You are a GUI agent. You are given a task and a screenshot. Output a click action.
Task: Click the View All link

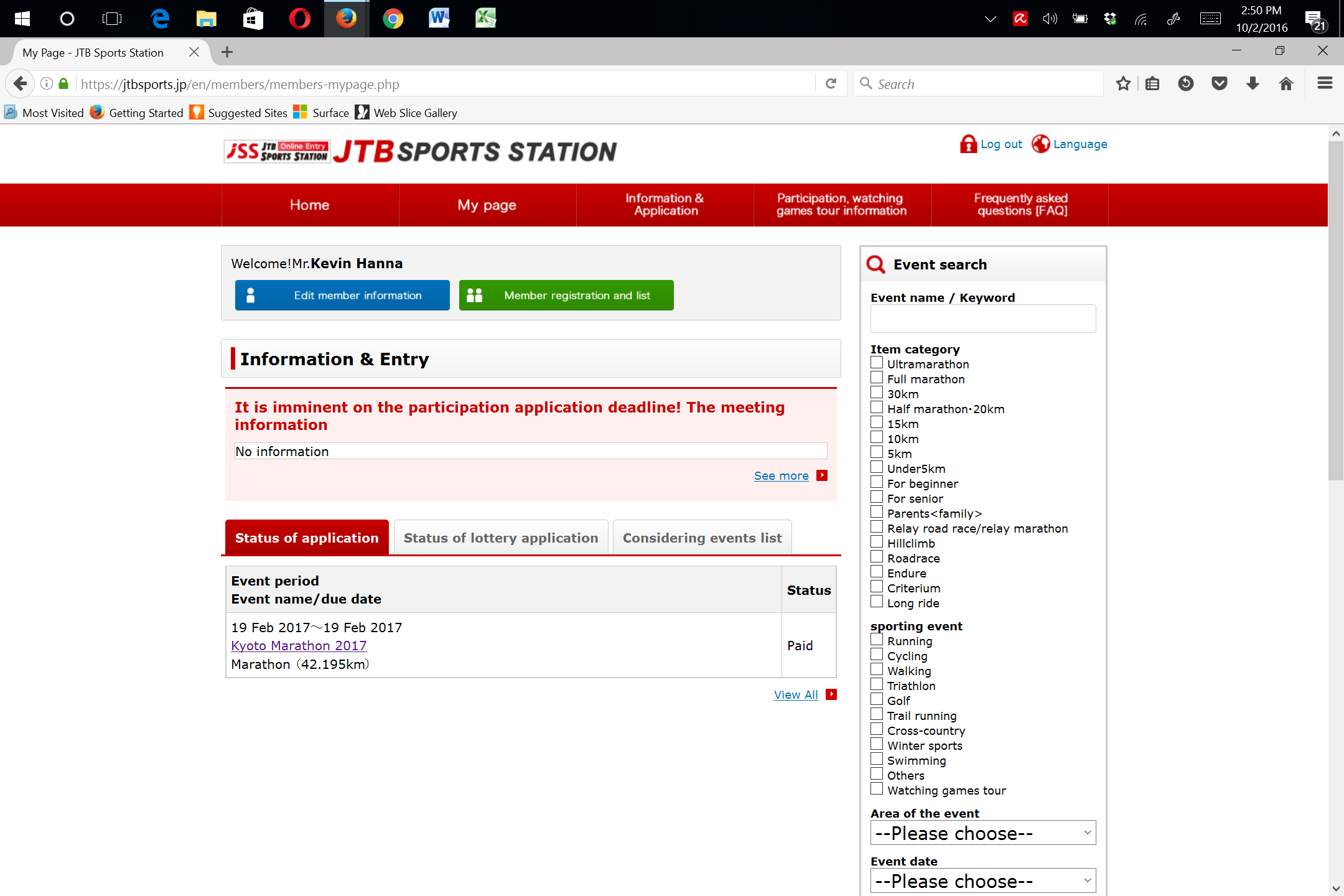click(x=796, y=695)
